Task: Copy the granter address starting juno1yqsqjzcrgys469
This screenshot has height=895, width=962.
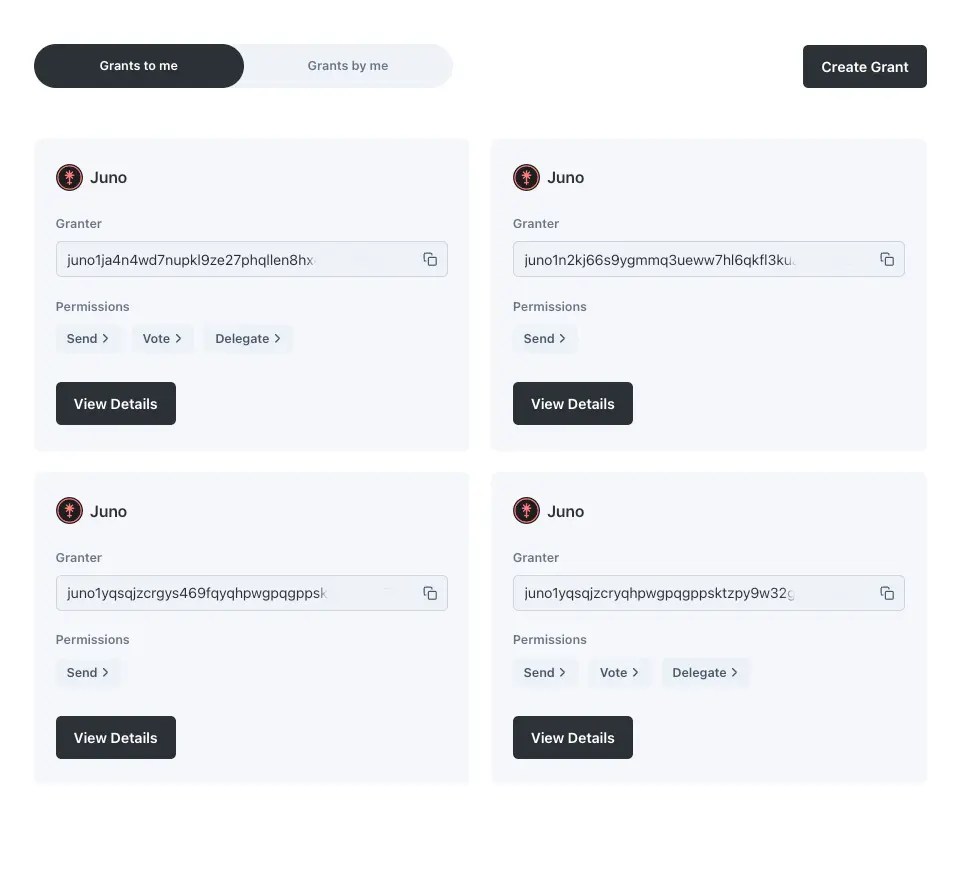Action: tap(430, 592)
